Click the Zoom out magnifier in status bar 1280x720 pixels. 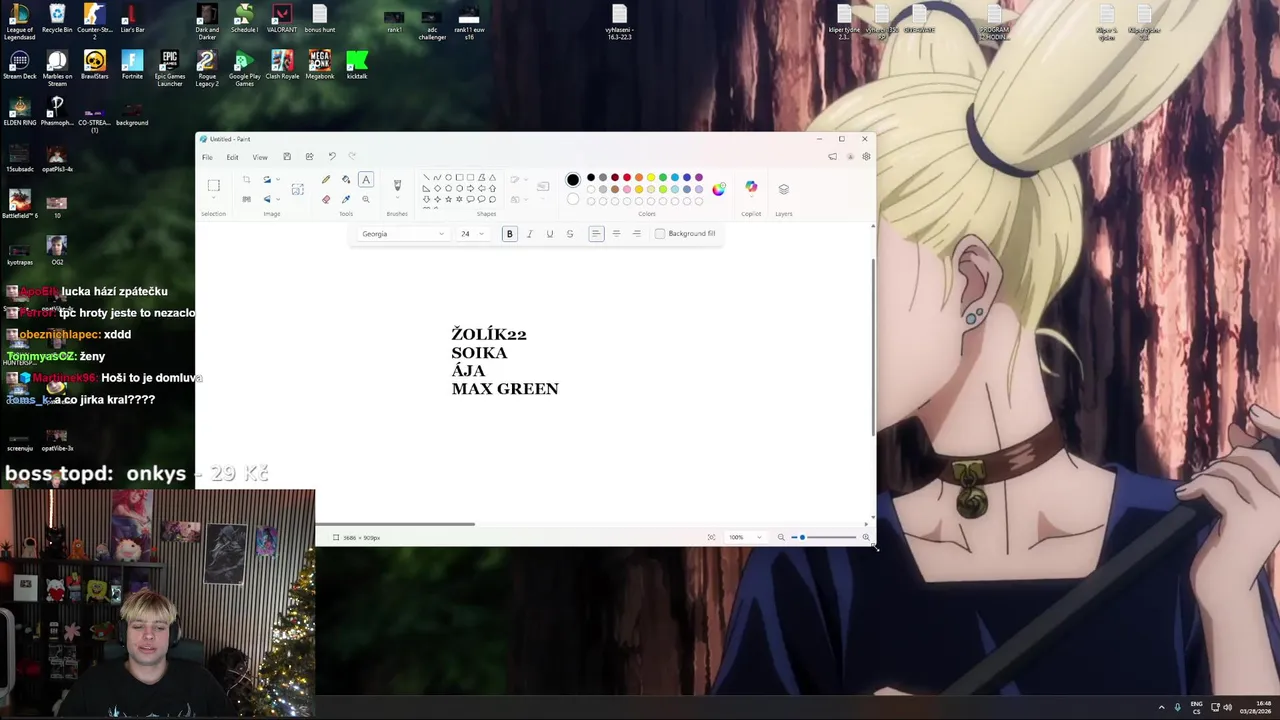[x=781, y=537]
